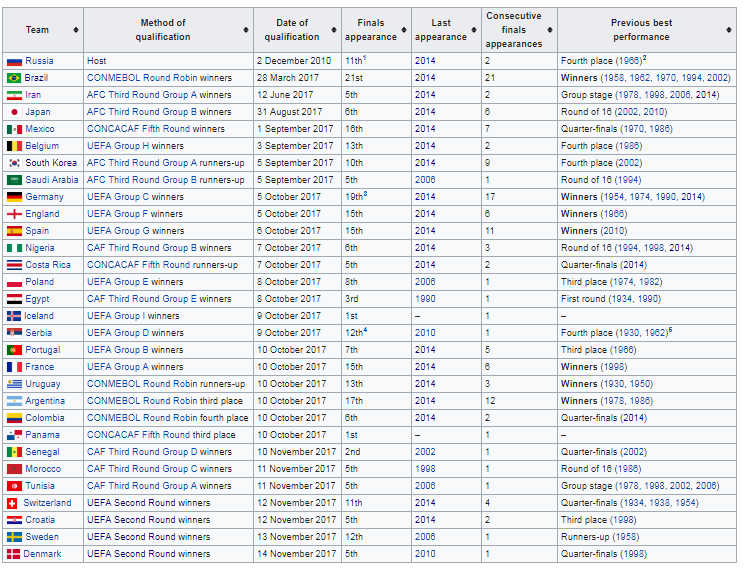The width and height of the screenshot is (746, 568).
Task: Click the Spain flag icon
Action: [x=14, y=231]
